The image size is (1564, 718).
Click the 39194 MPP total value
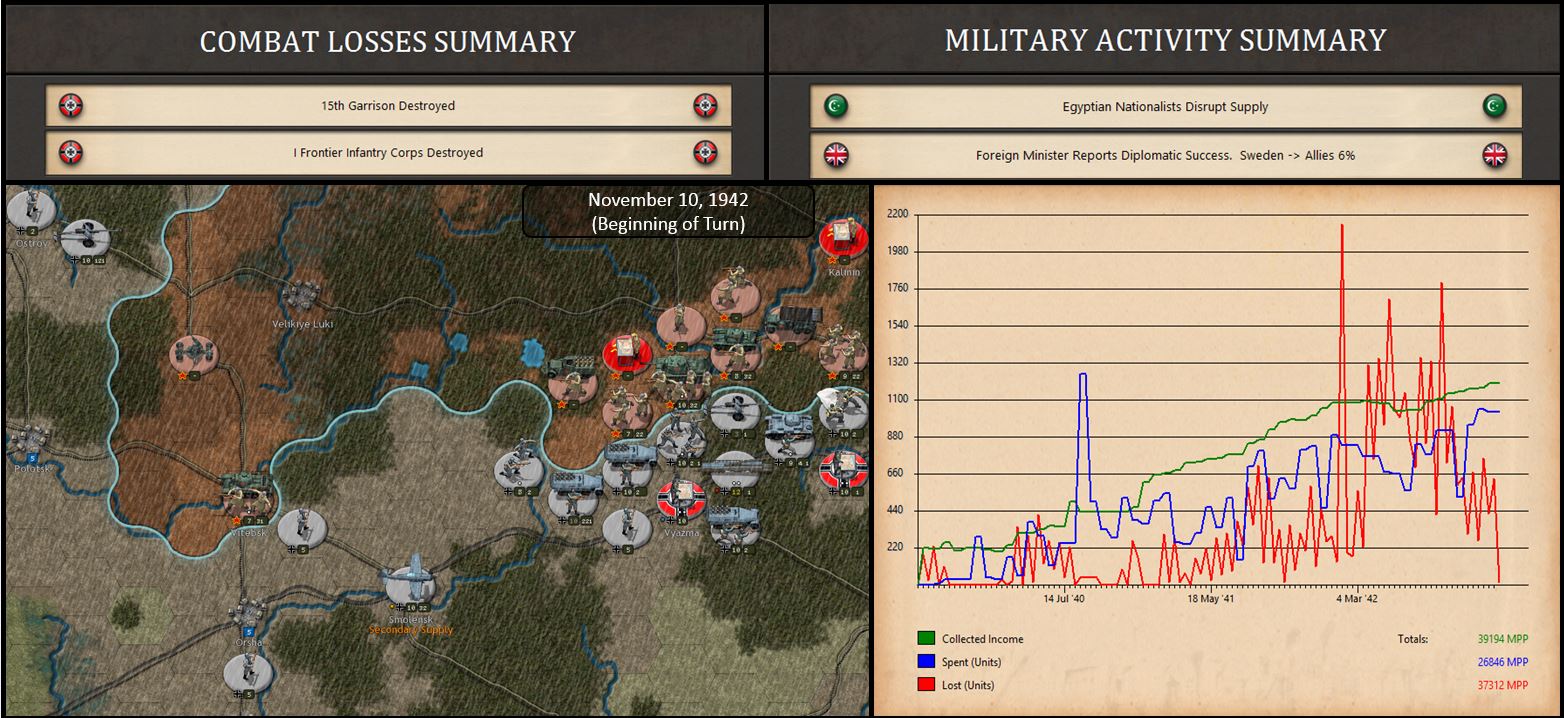coord(1503,639)
